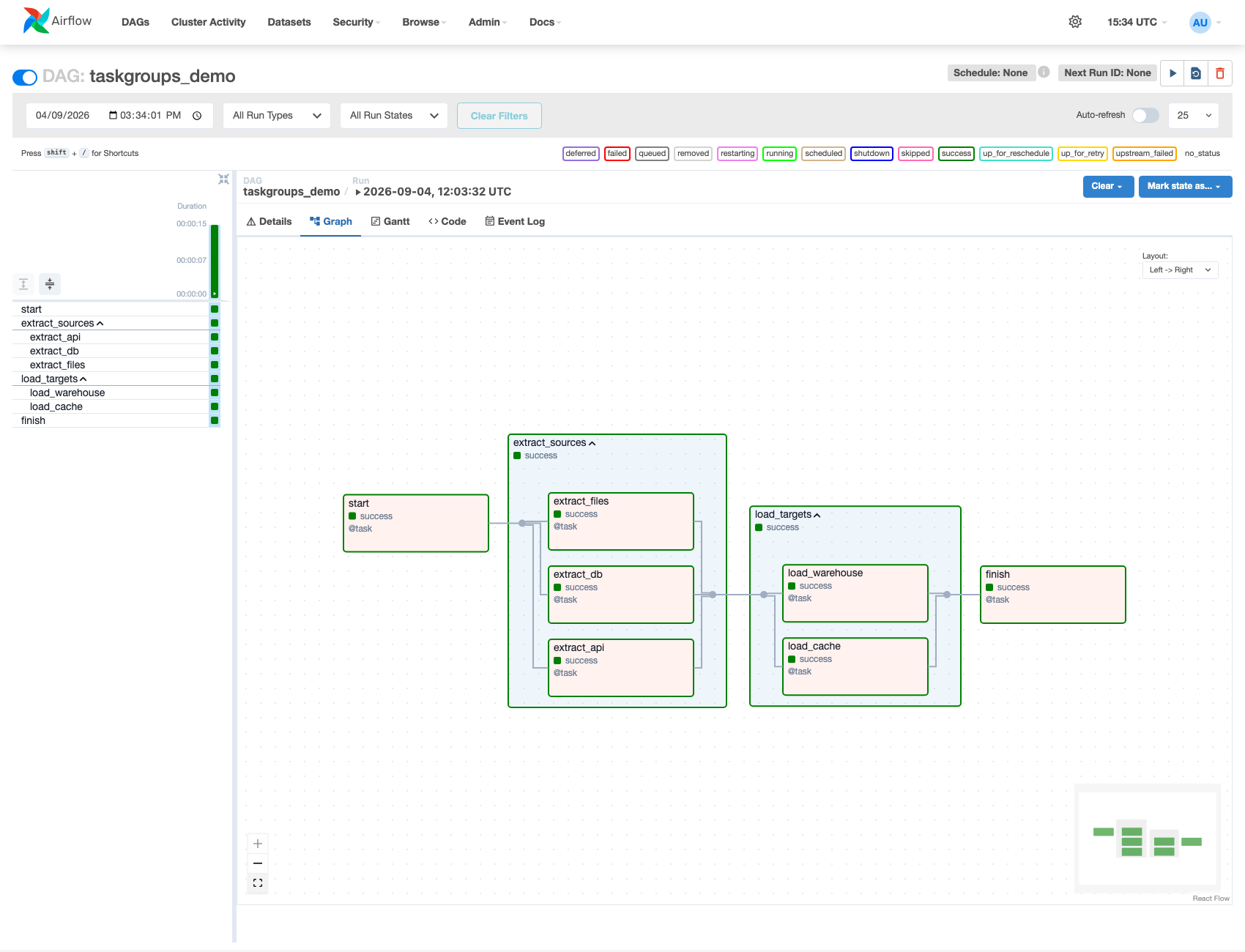Click the Clear Filters button

(x=499, y=116)
